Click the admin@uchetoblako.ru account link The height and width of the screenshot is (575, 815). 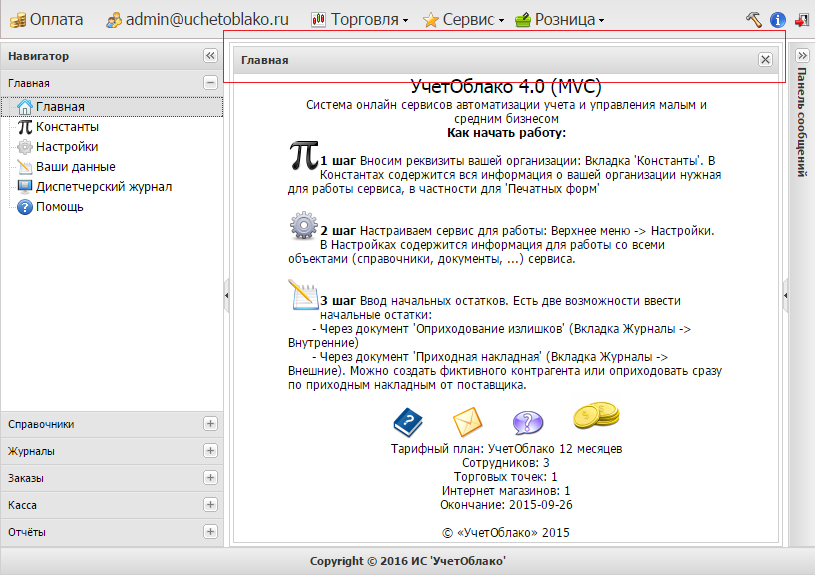(x=198, y=20)
